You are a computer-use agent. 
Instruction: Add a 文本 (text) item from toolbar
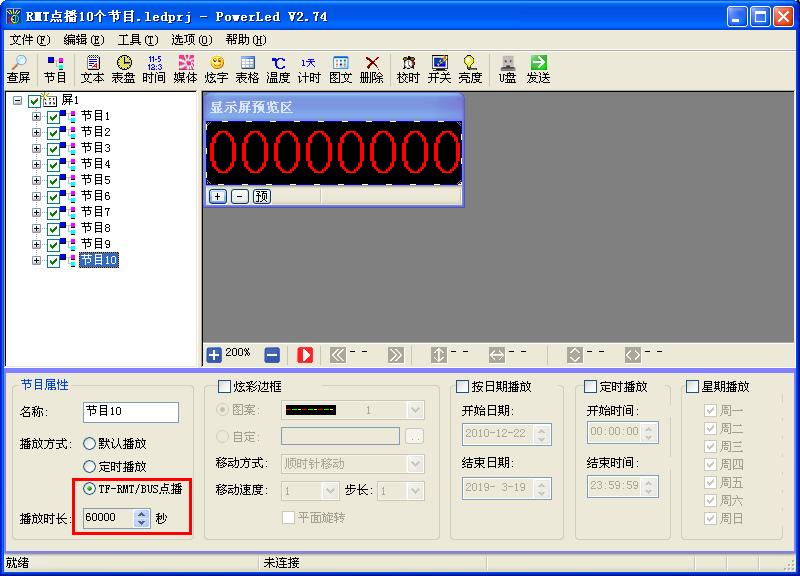92,69
